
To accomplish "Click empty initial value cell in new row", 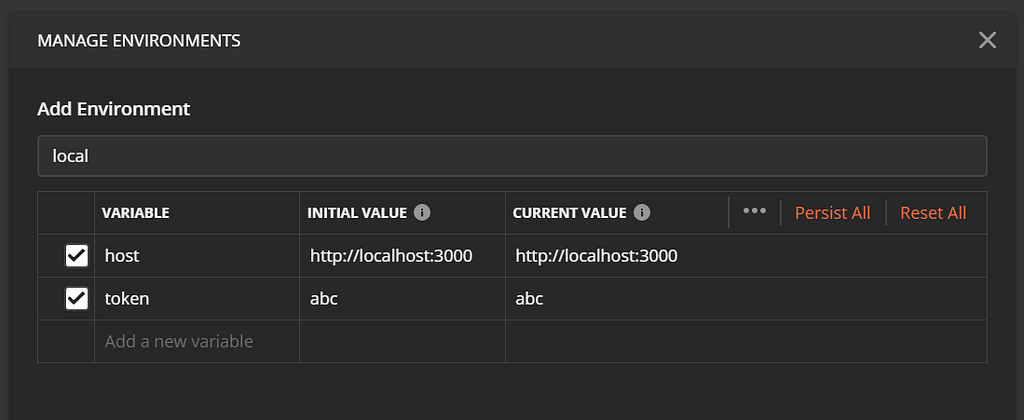I will 402,341.
